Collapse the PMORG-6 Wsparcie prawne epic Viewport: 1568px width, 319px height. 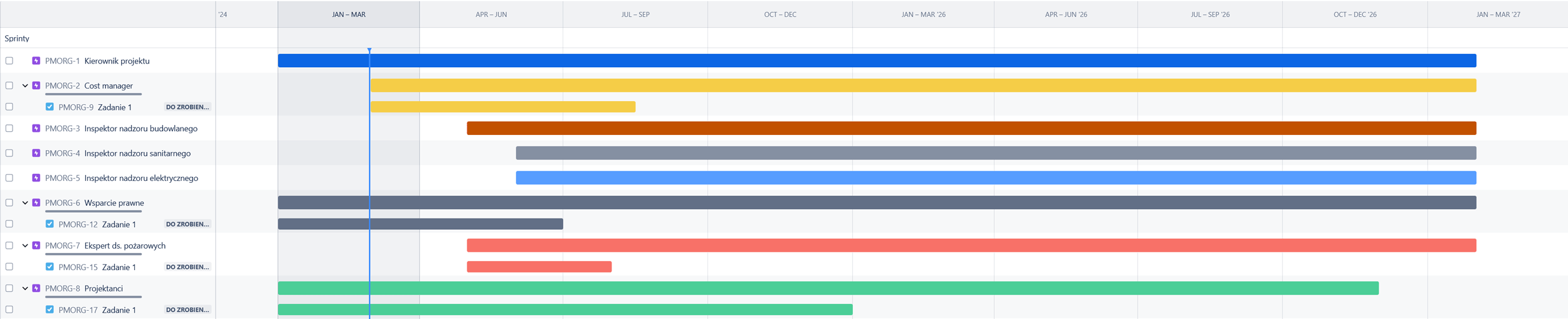click(x=25, y=203)
